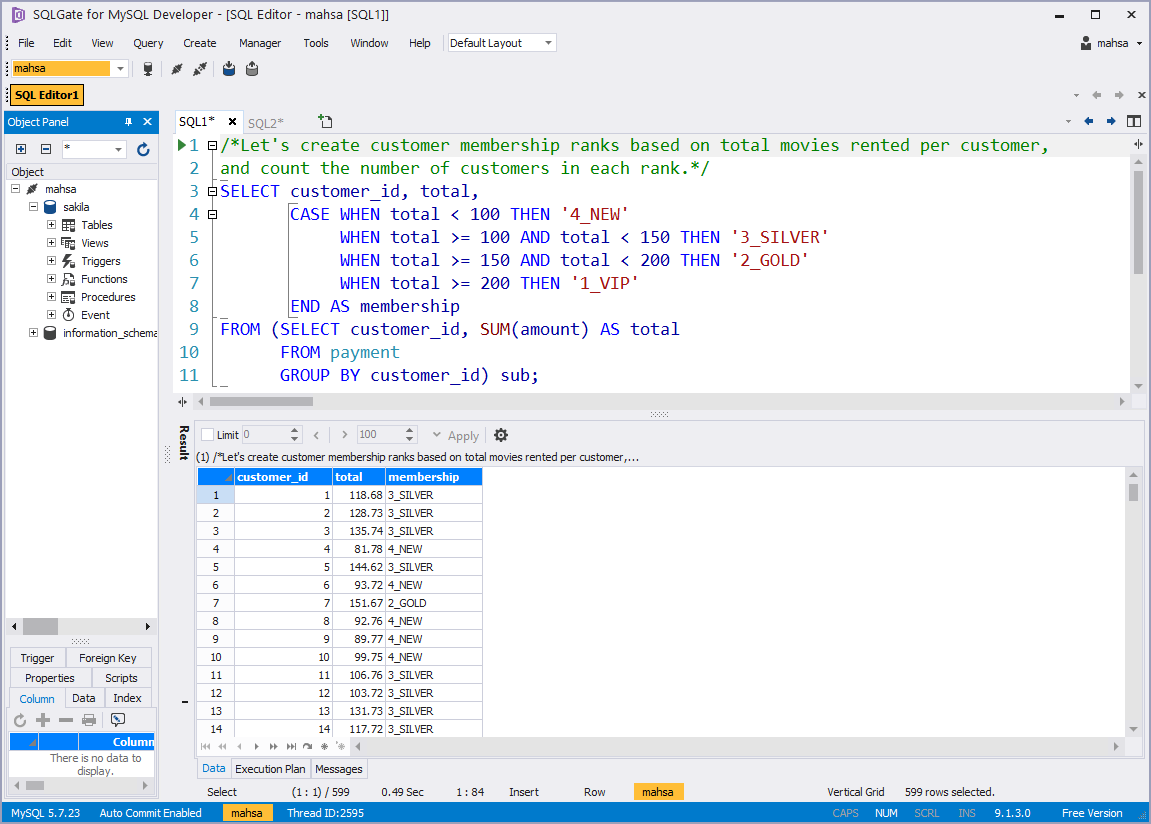
Task: Pin the Object Panel
Action: 128,121
